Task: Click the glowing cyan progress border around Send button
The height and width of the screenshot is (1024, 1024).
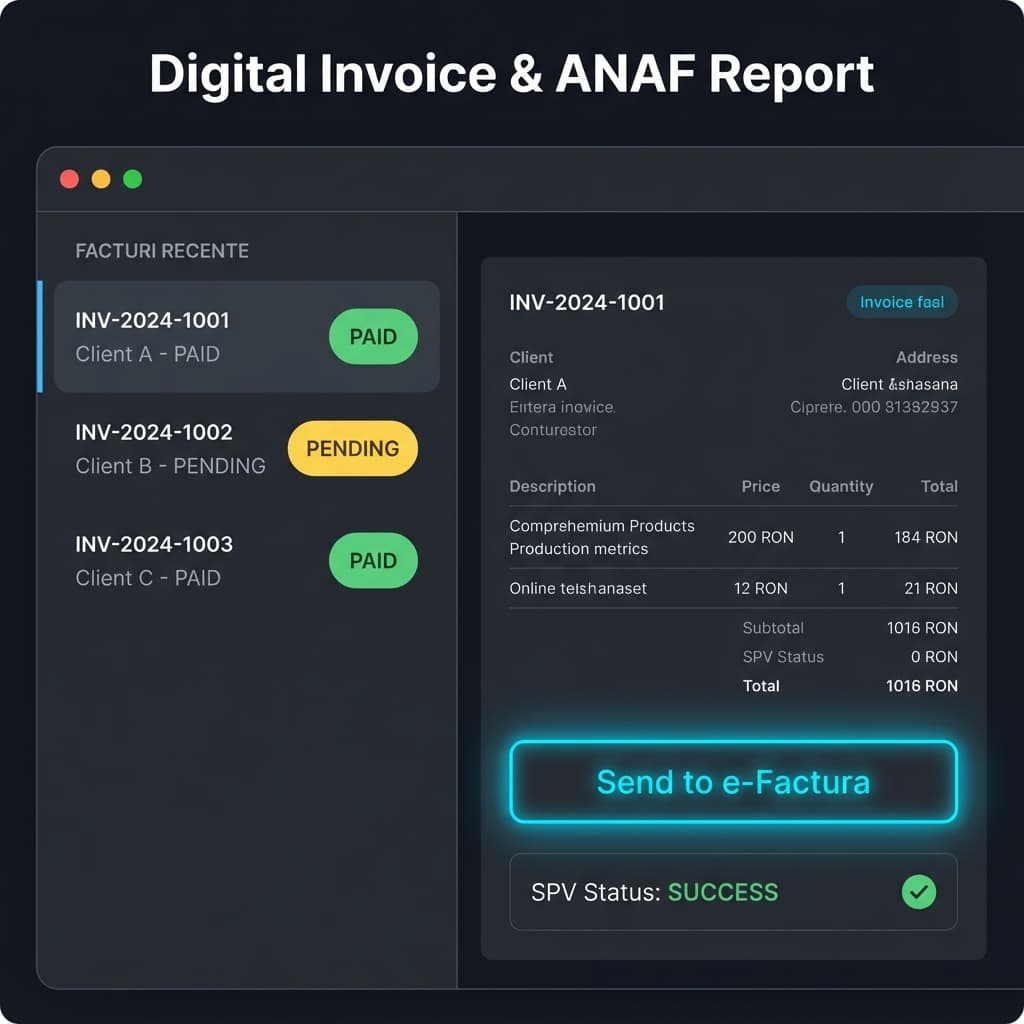Action: pyautogui.click(x=733, y=744)
